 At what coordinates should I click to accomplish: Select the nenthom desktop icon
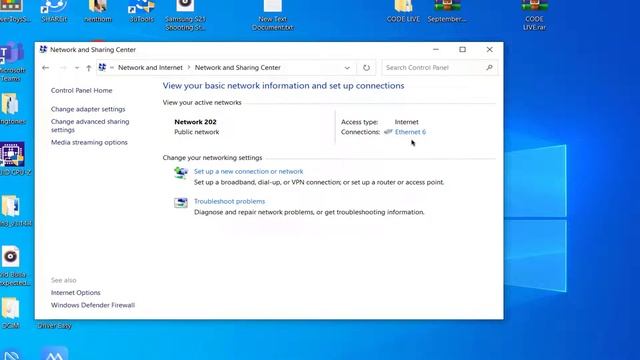98,11
